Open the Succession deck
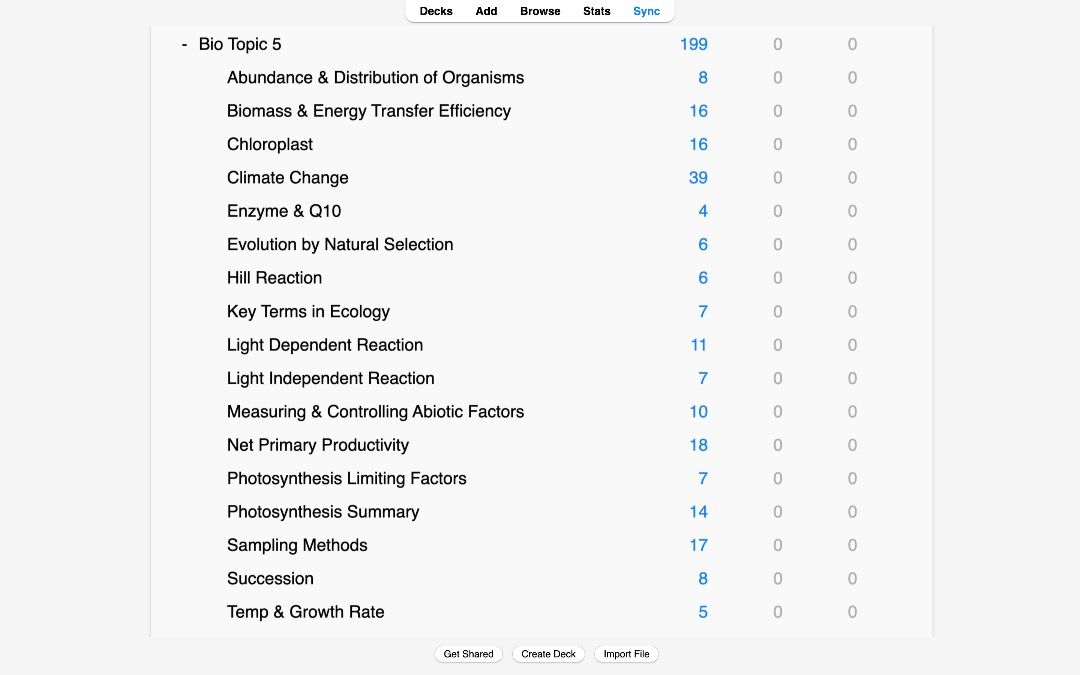The width and height of the screenshot is (1080, 675). coord(270,578)
